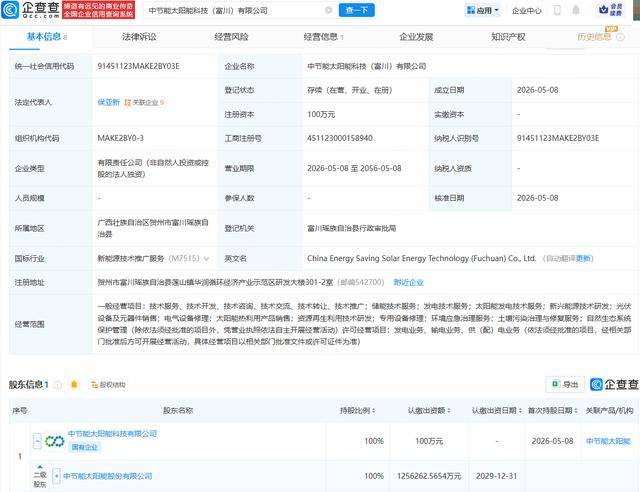Click 关联企业 9 icon link
The image size is (640, 492).
click(x=144, y=102)
